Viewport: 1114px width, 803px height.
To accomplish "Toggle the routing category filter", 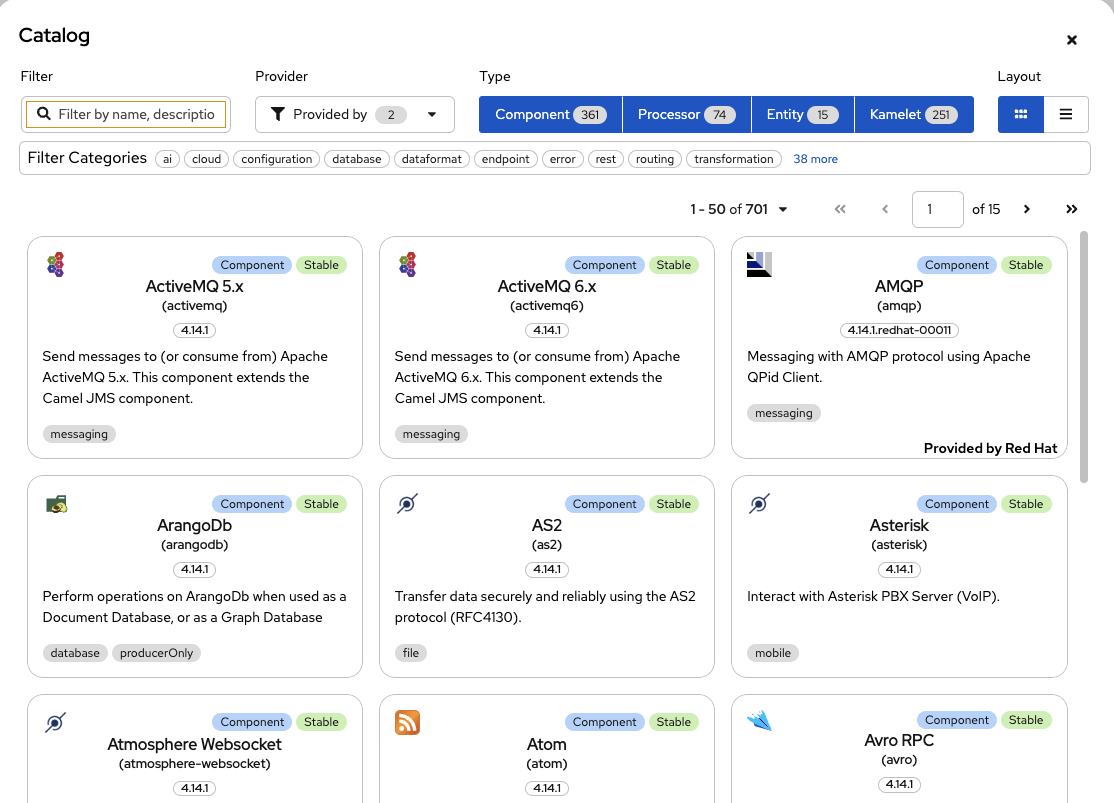I will [x=654, y=159].
